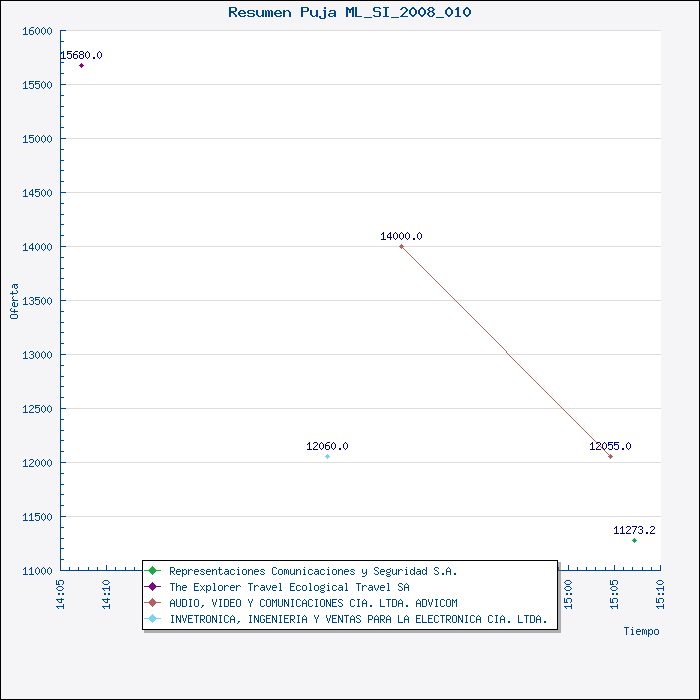Click the 'AUDIO, VIDEO Y COMUNICACIONES' legend text
This screenshot has width=700, height=700.
coord(313,603)
